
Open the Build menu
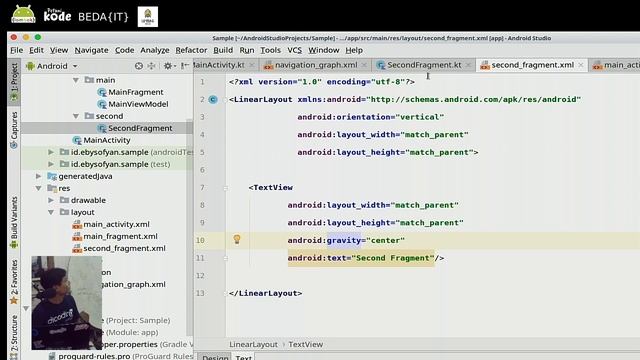pos(223,50)
